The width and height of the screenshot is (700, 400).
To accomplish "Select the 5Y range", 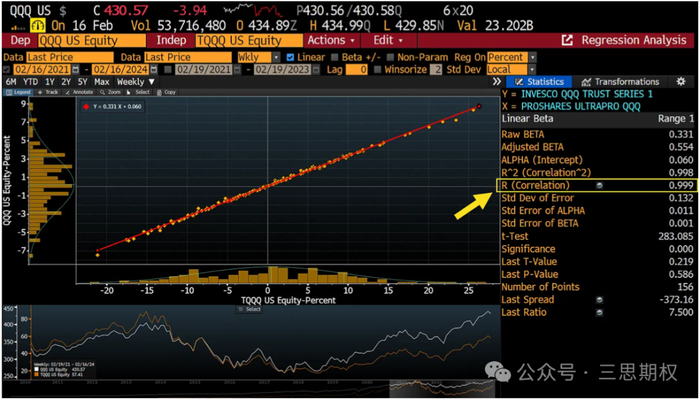I will click(83, 82).
